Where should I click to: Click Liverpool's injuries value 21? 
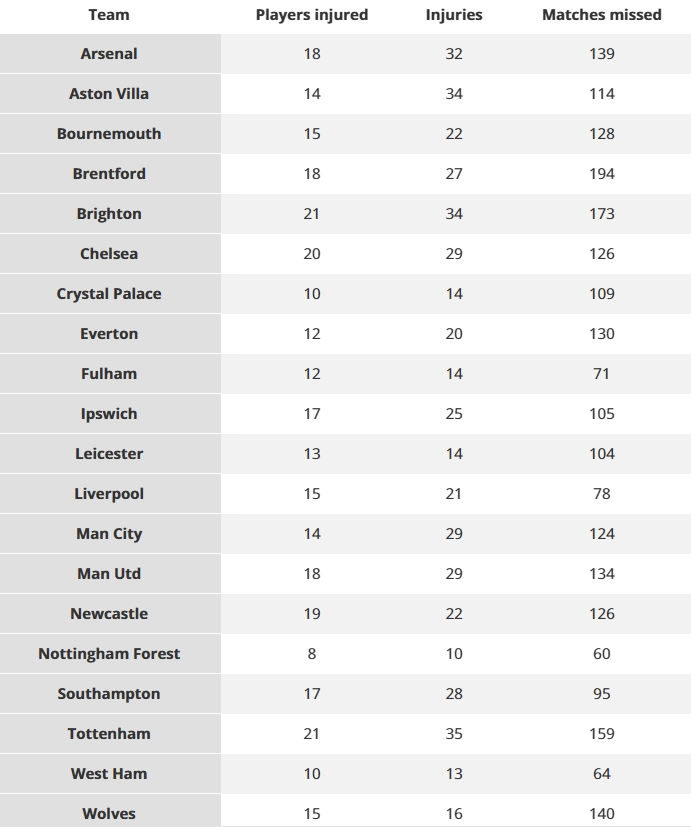(454, 494)
